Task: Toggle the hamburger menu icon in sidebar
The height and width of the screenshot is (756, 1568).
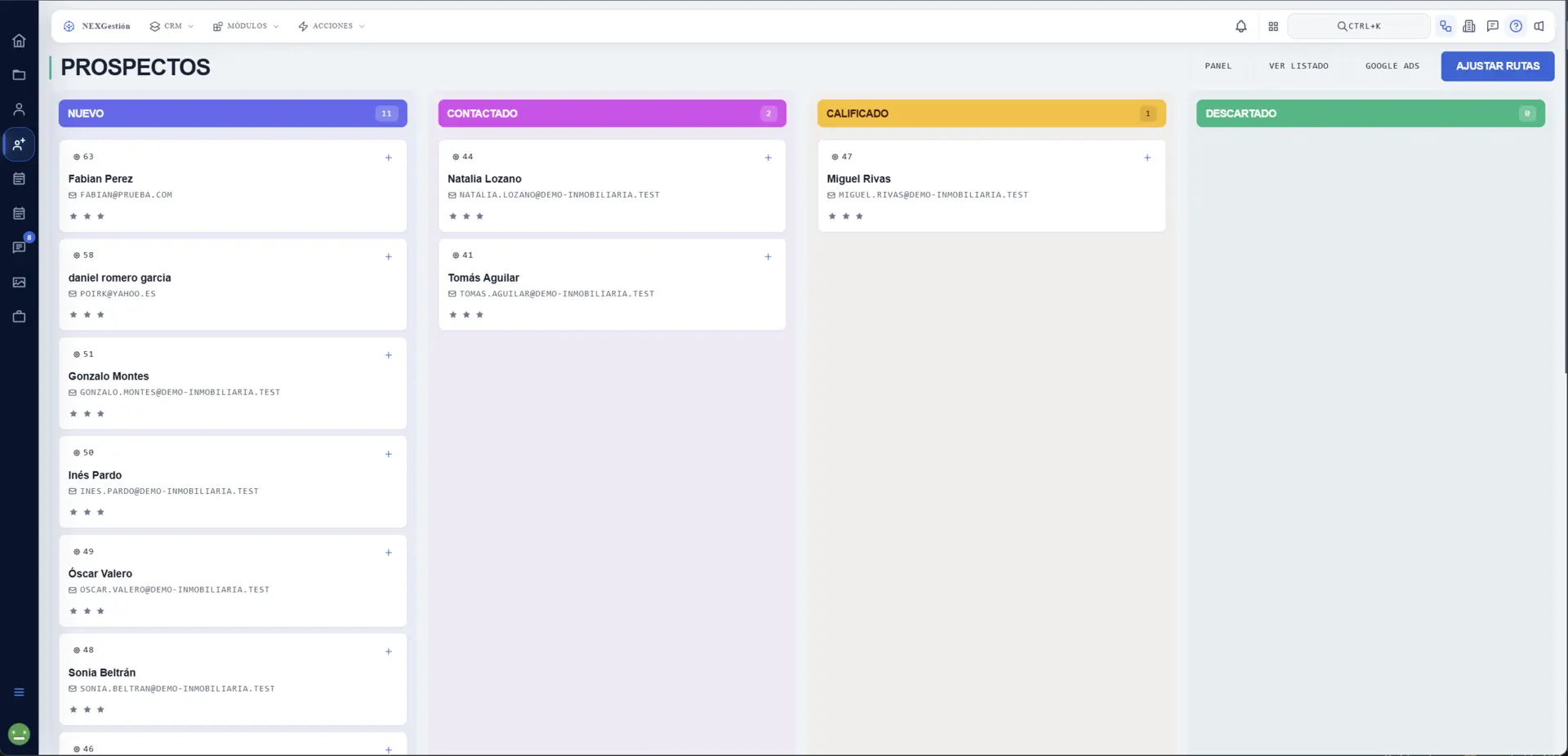Action: point(19,692)
